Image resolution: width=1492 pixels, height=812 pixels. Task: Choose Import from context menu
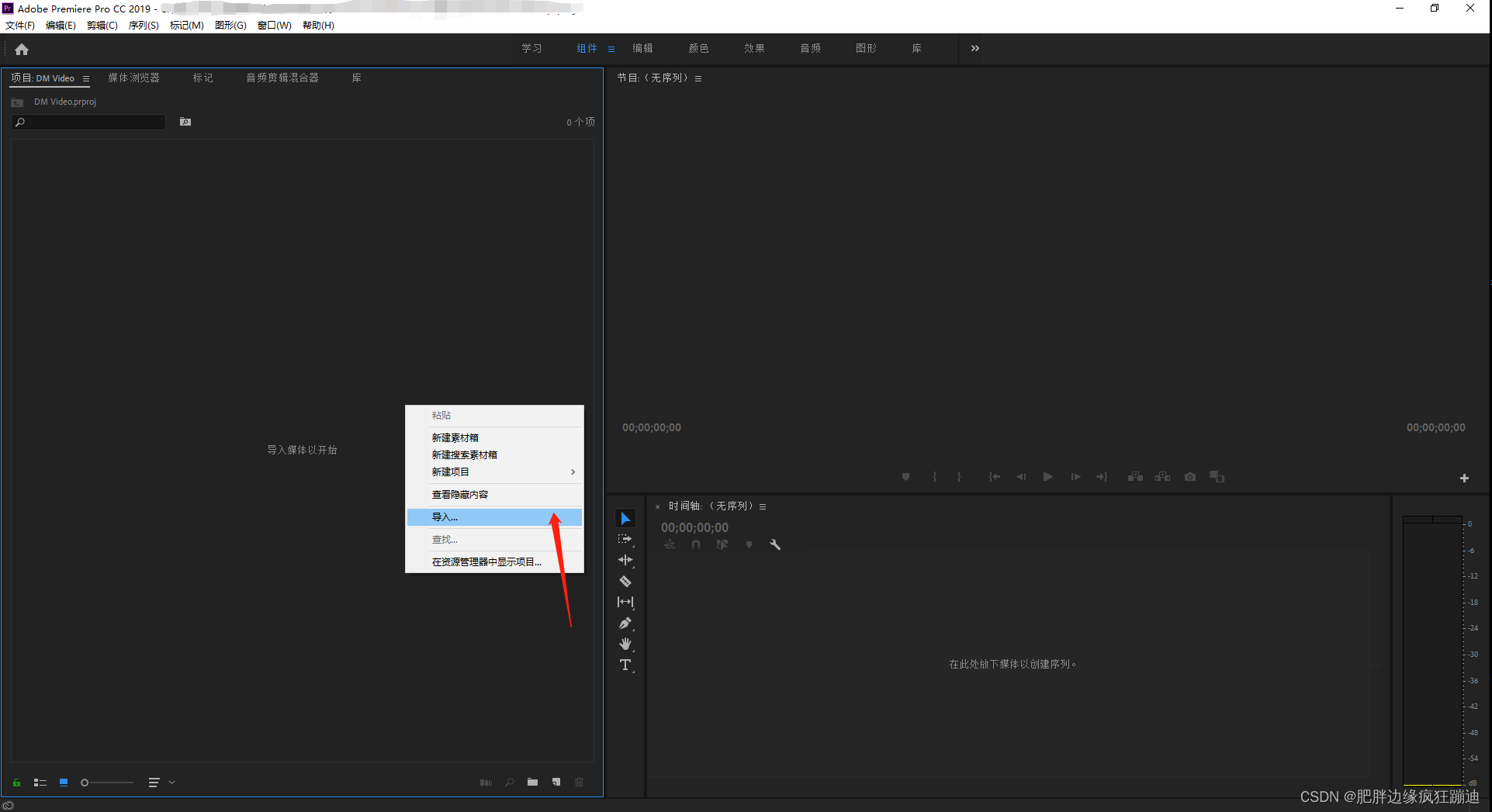(494, 517)
